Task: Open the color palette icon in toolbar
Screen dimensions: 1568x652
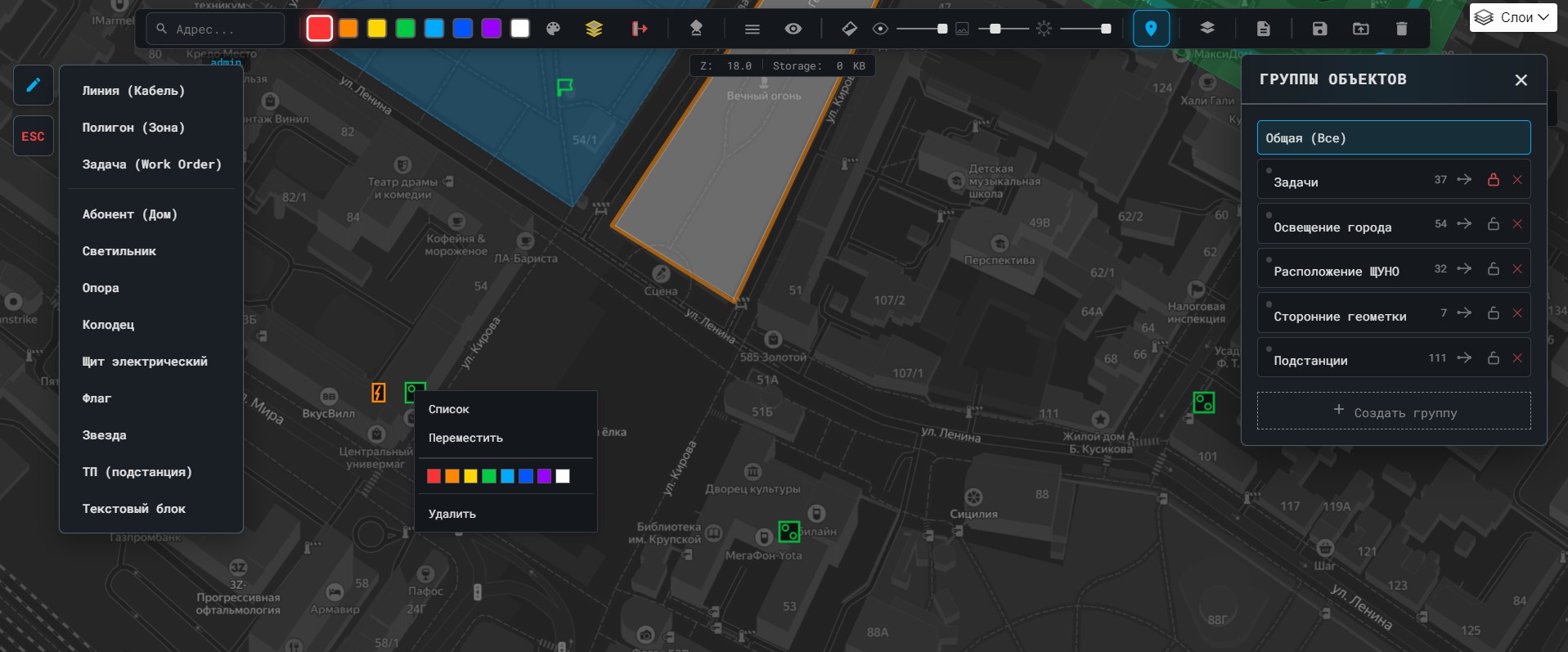Action: (x=554, y=29)
